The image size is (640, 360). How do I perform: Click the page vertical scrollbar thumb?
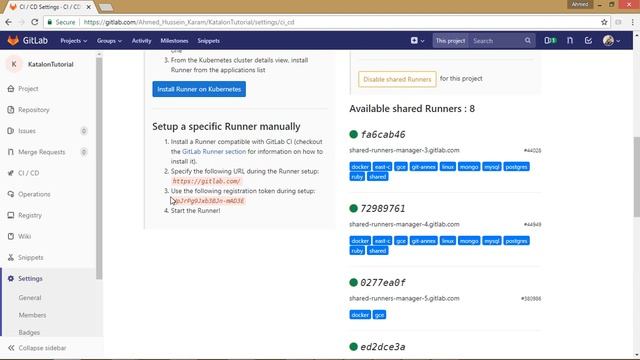coord(636,176)
